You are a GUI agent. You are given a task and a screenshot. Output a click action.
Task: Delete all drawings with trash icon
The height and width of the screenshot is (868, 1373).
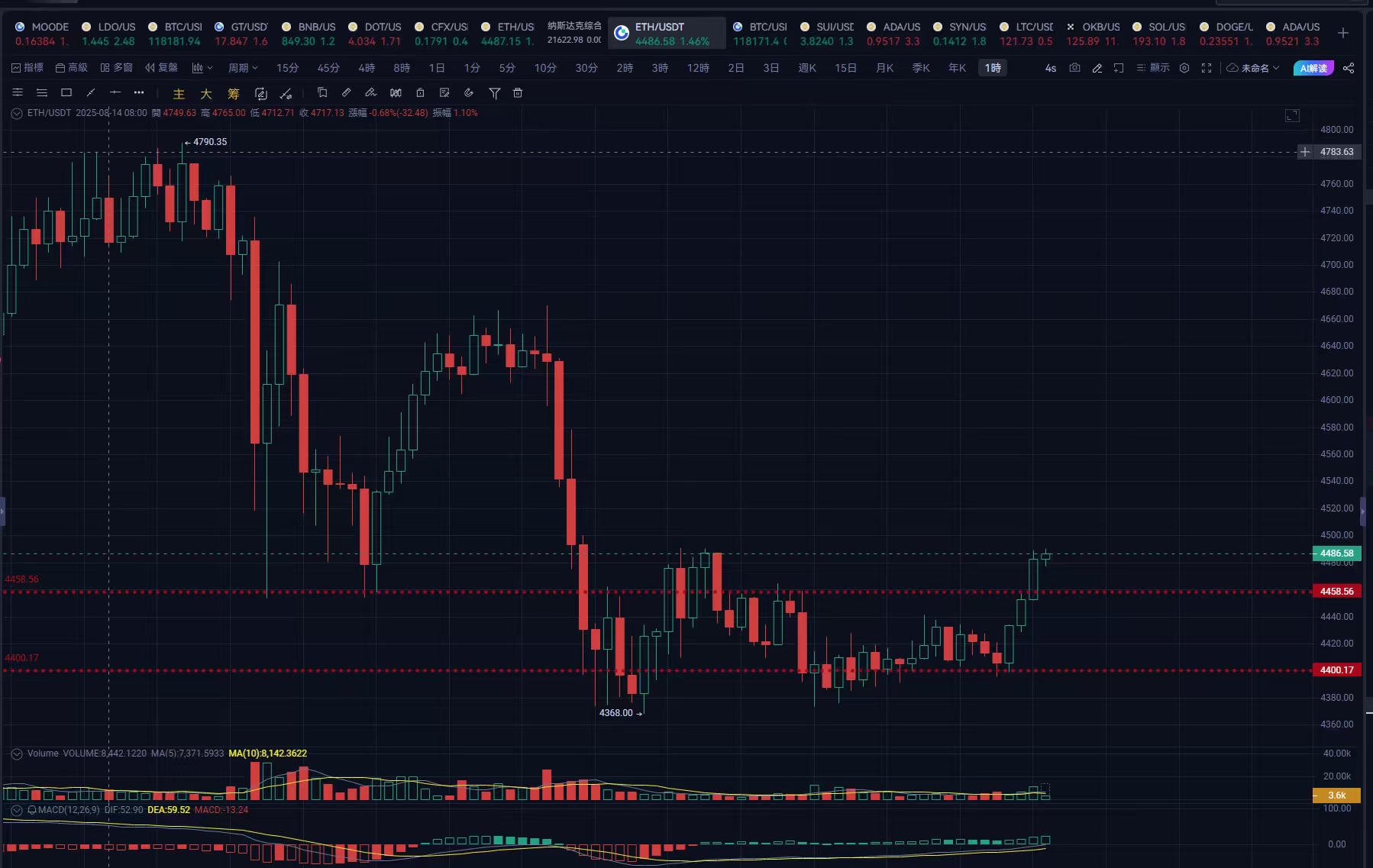coord(518,92)
